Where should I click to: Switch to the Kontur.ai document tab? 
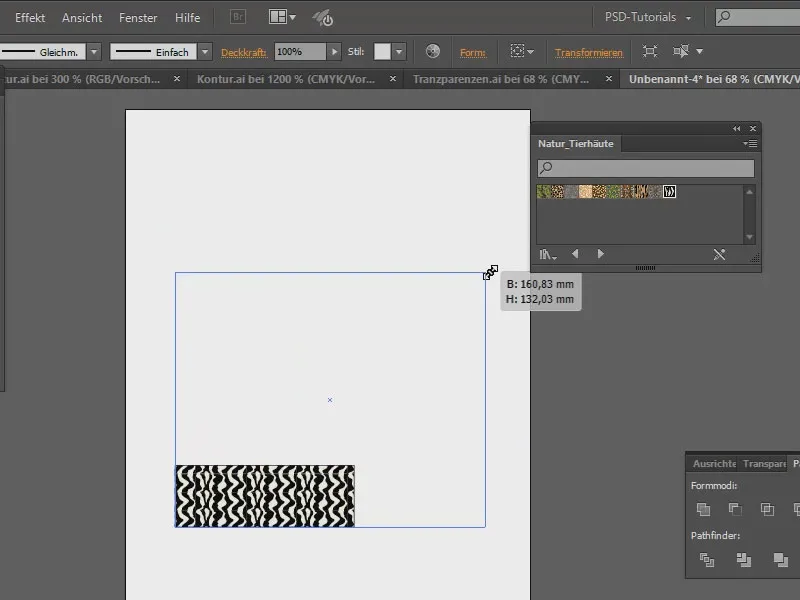[286, 79]
